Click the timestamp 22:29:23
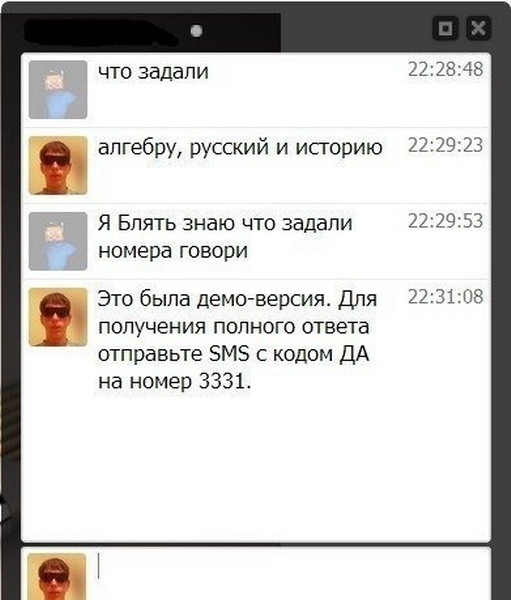The width and height of the screenshot is (511, 600). (445, 145)
